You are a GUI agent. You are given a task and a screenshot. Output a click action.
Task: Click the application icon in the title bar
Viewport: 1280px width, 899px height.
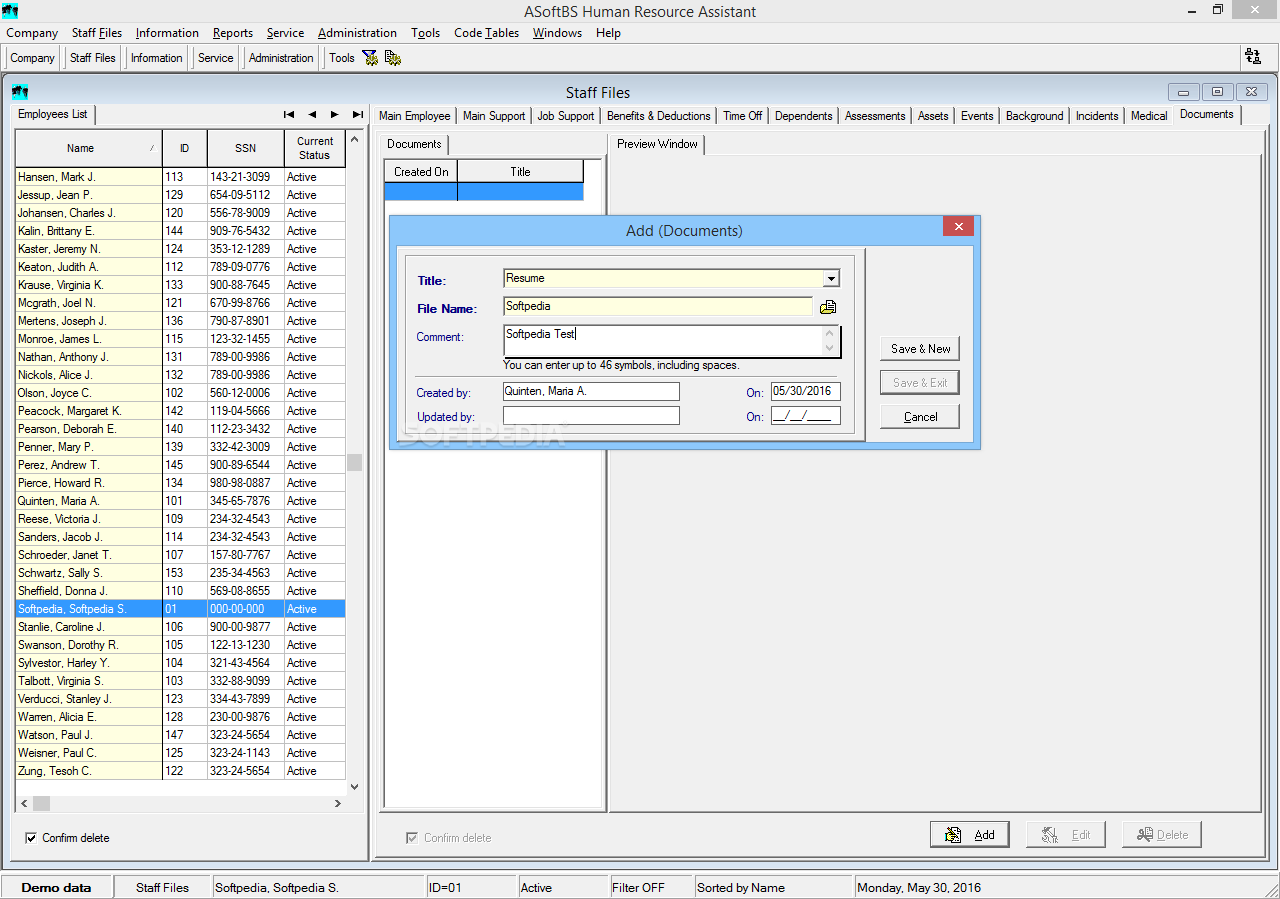tap(10, 11)
